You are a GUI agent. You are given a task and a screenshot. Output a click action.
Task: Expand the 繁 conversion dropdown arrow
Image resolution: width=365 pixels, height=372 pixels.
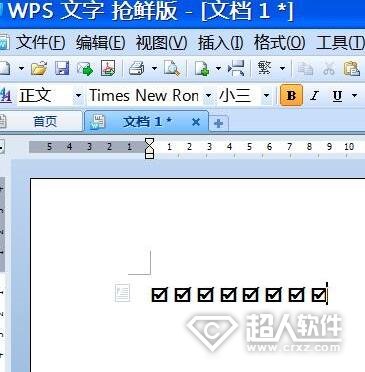click(282, 69)
